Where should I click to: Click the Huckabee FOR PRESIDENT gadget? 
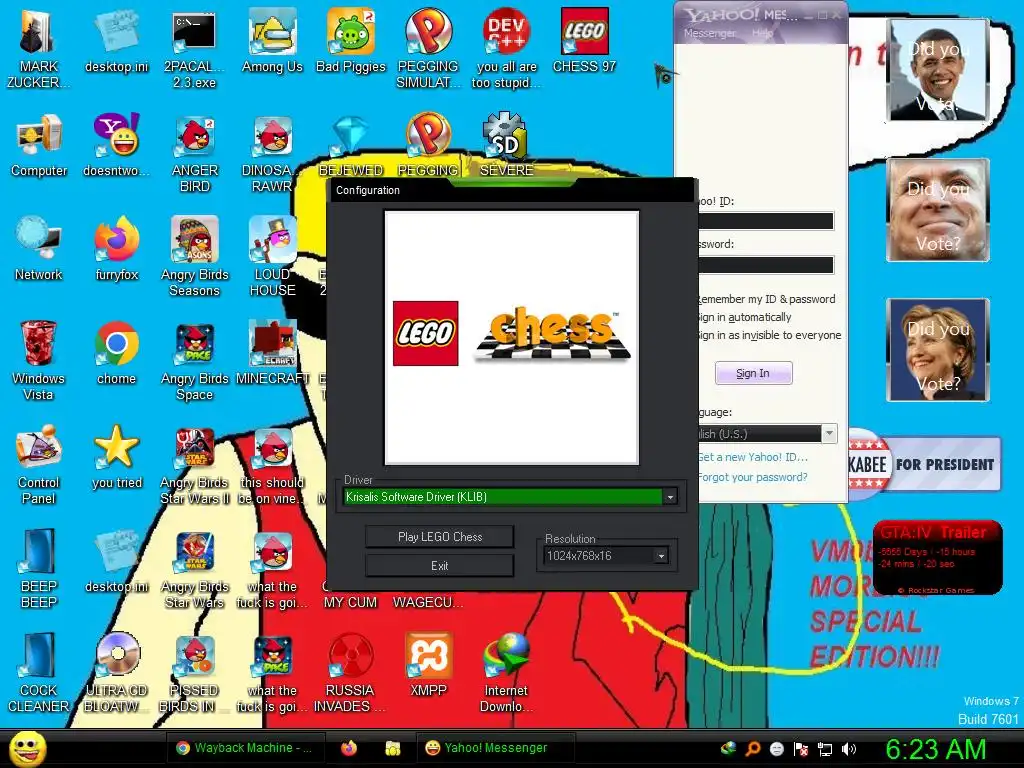924,464
